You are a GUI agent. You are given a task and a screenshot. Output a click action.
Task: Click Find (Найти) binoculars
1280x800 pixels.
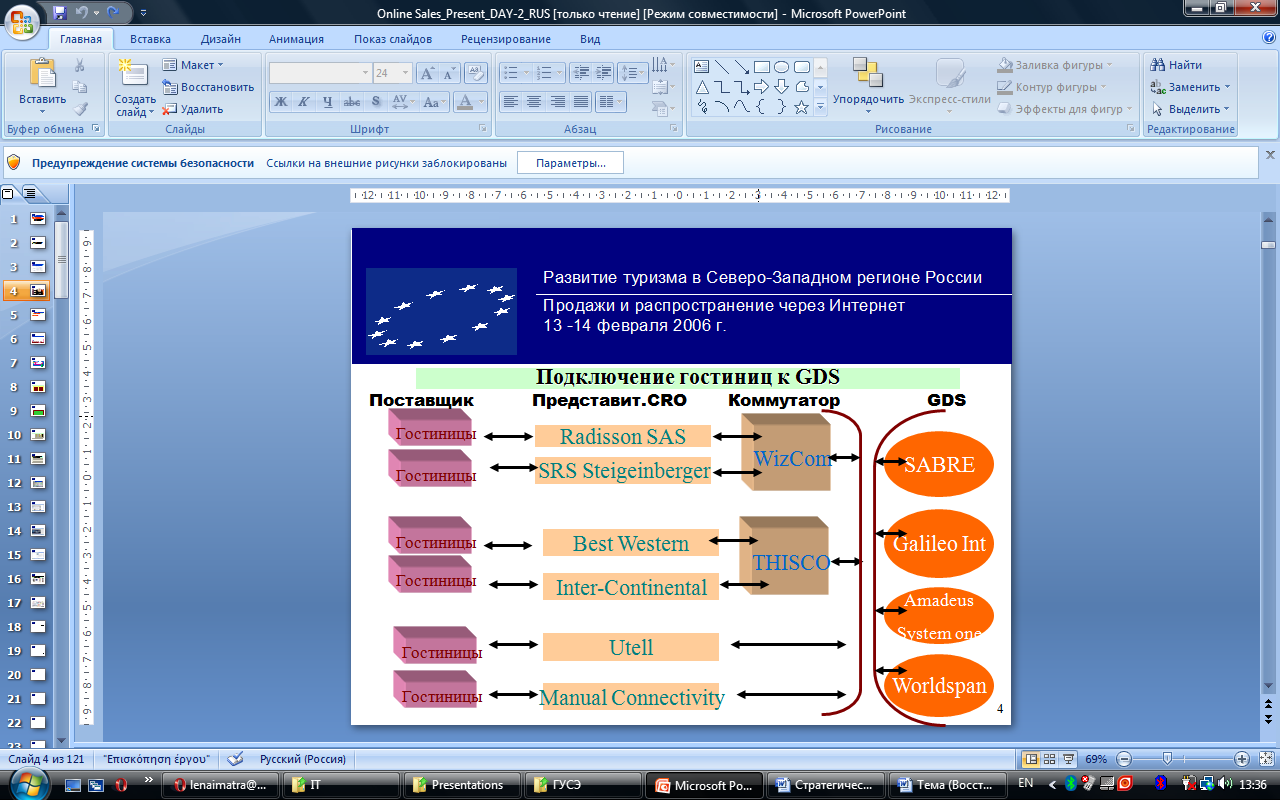(1176, 65)
